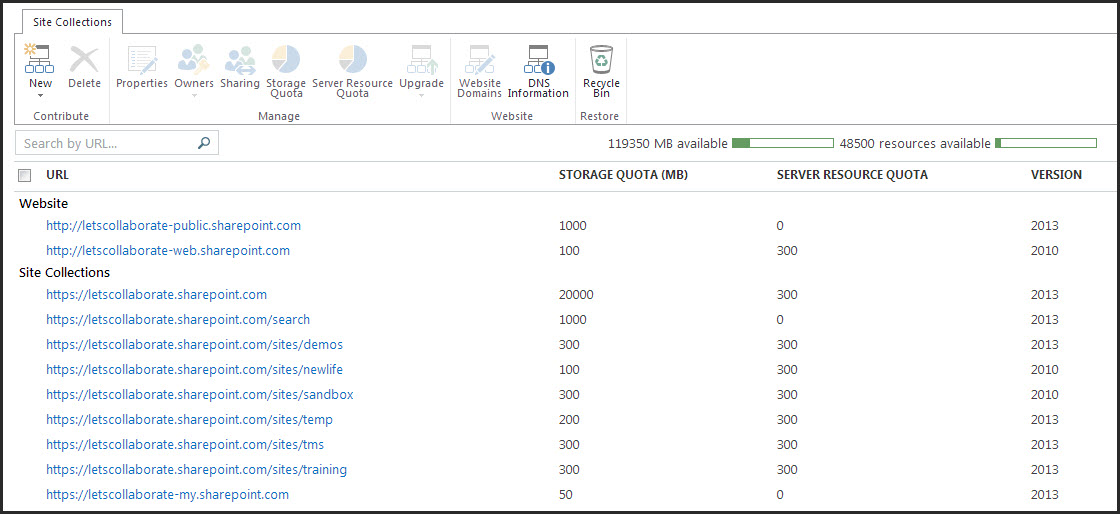
Task: Click the New site collection icon
Action: (40, 61)
